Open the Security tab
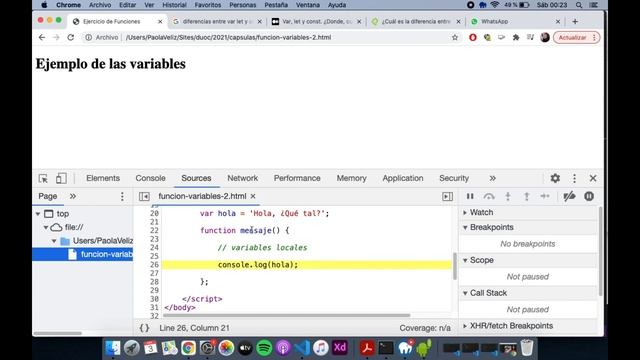 (x=454, y=178)
